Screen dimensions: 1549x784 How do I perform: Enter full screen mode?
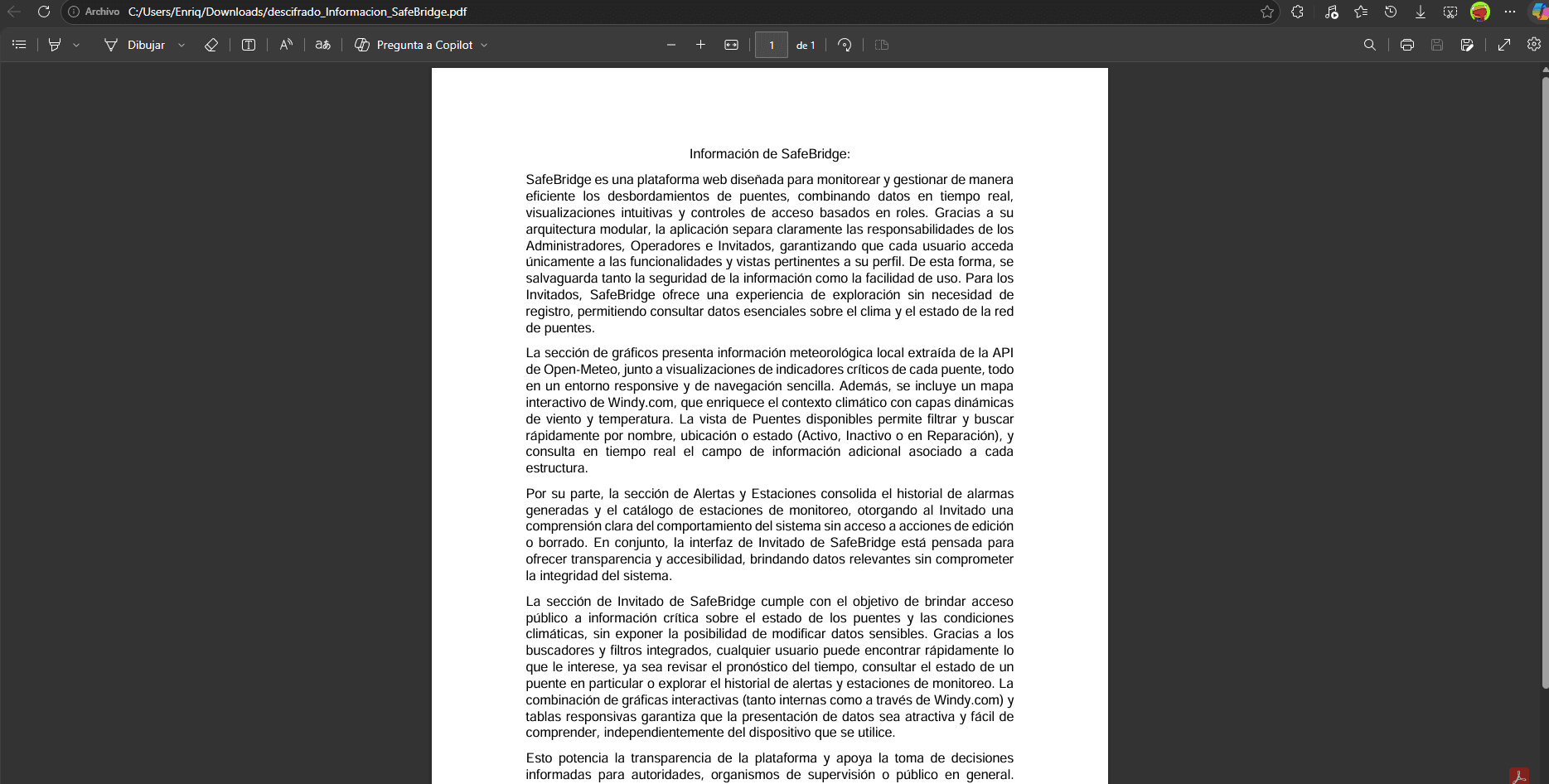pyautogui.click(x=1504, y=45)
